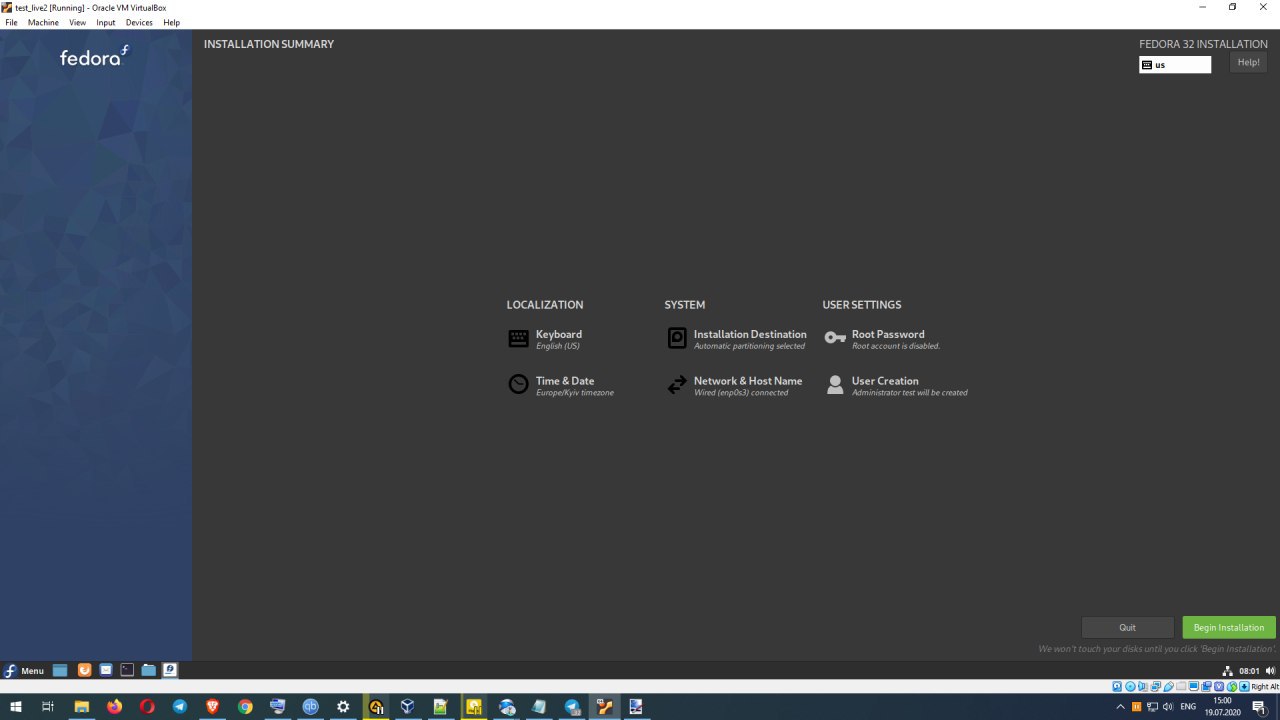Open the Windows Start menu
Viewport: 1280px width, 720px height.
[16, 707]
